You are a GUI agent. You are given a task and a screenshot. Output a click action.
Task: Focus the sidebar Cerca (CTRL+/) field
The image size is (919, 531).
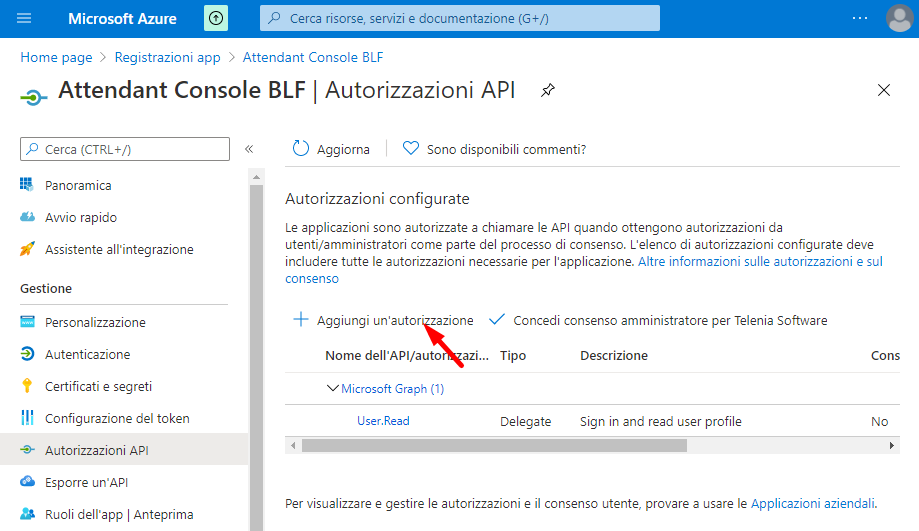pos(125,149)
